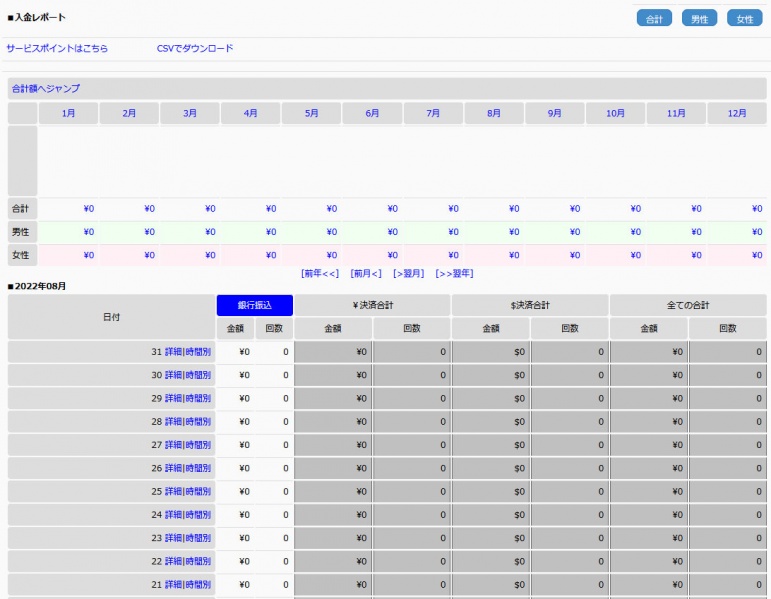Click the 女性 filter button
Image resolution: width=771 pixels, height=599 pixels.
744,18
